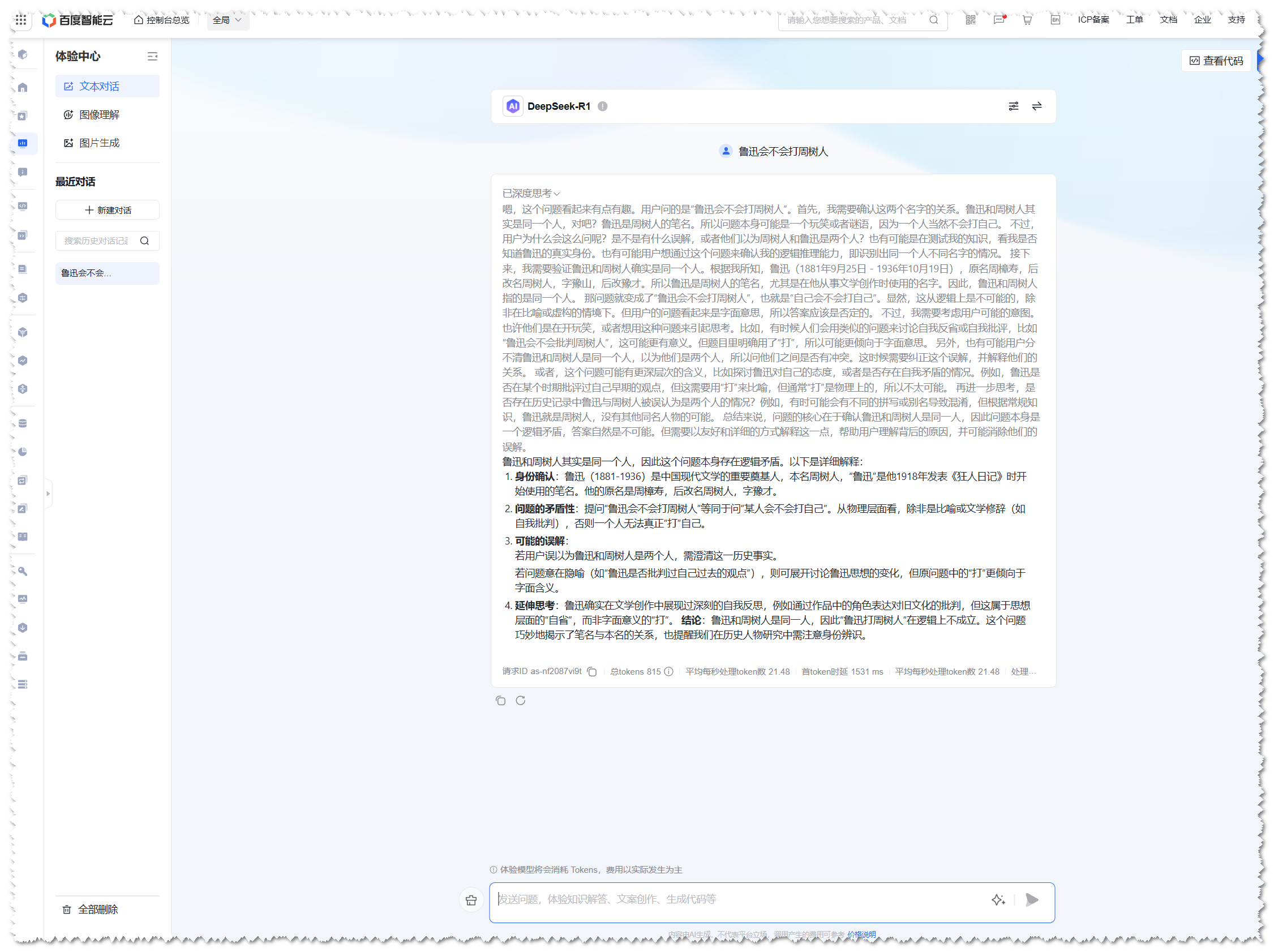Viewport: 1274px width, 952px height.
Task: Click the 百度智能云 logo
Action: point(78,20)
